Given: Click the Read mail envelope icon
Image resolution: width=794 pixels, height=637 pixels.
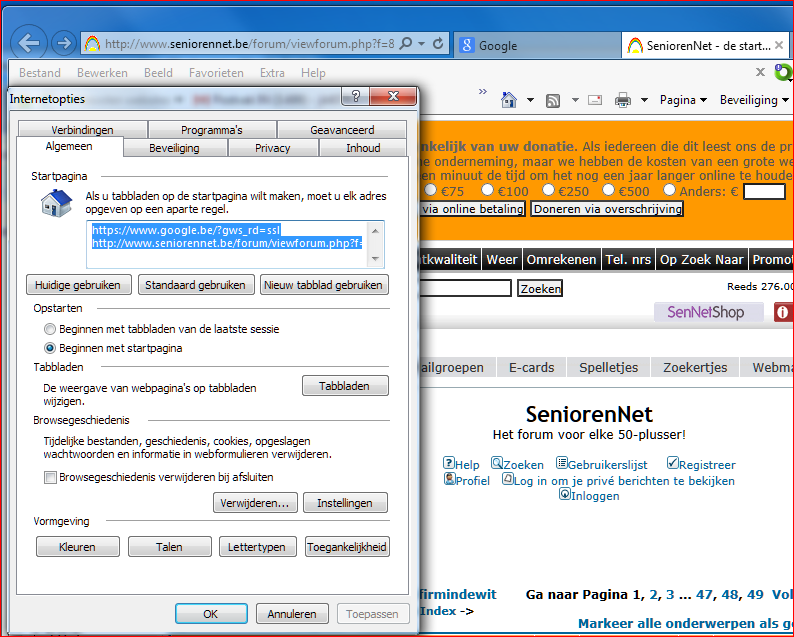Looking at the screenshot, I should [x=595, y=100].
